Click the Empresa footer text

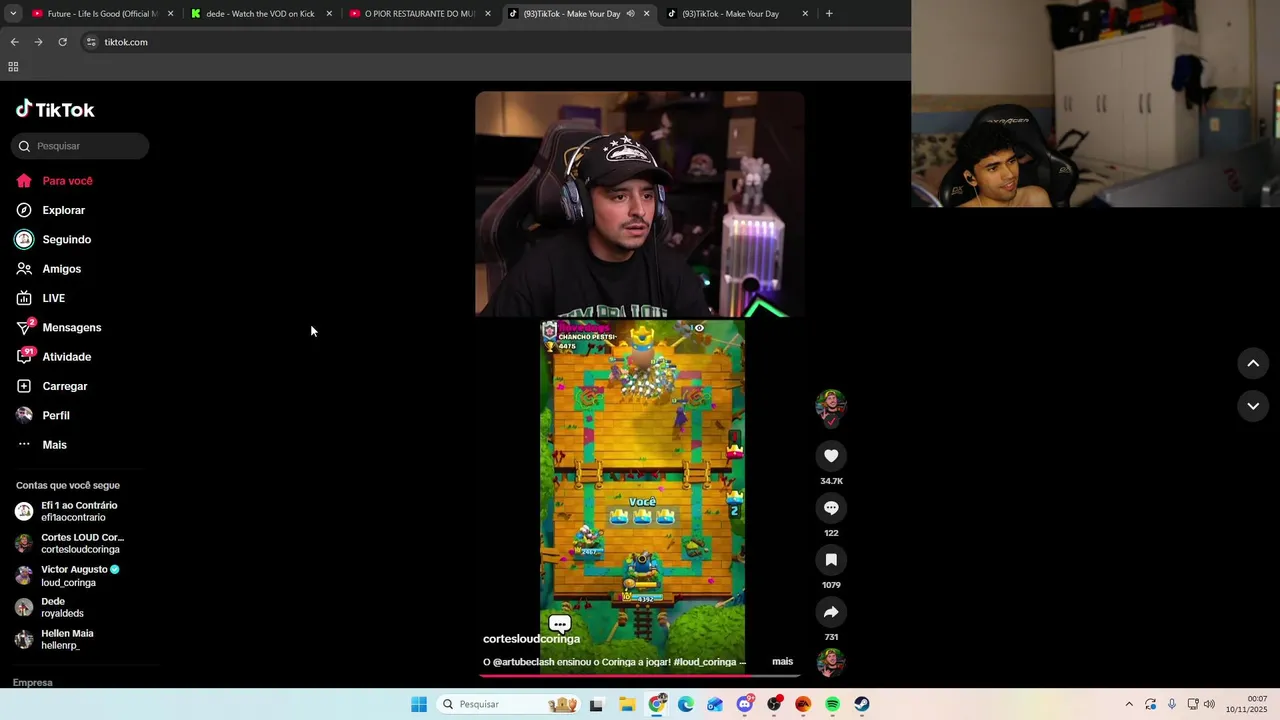point(32,683)
